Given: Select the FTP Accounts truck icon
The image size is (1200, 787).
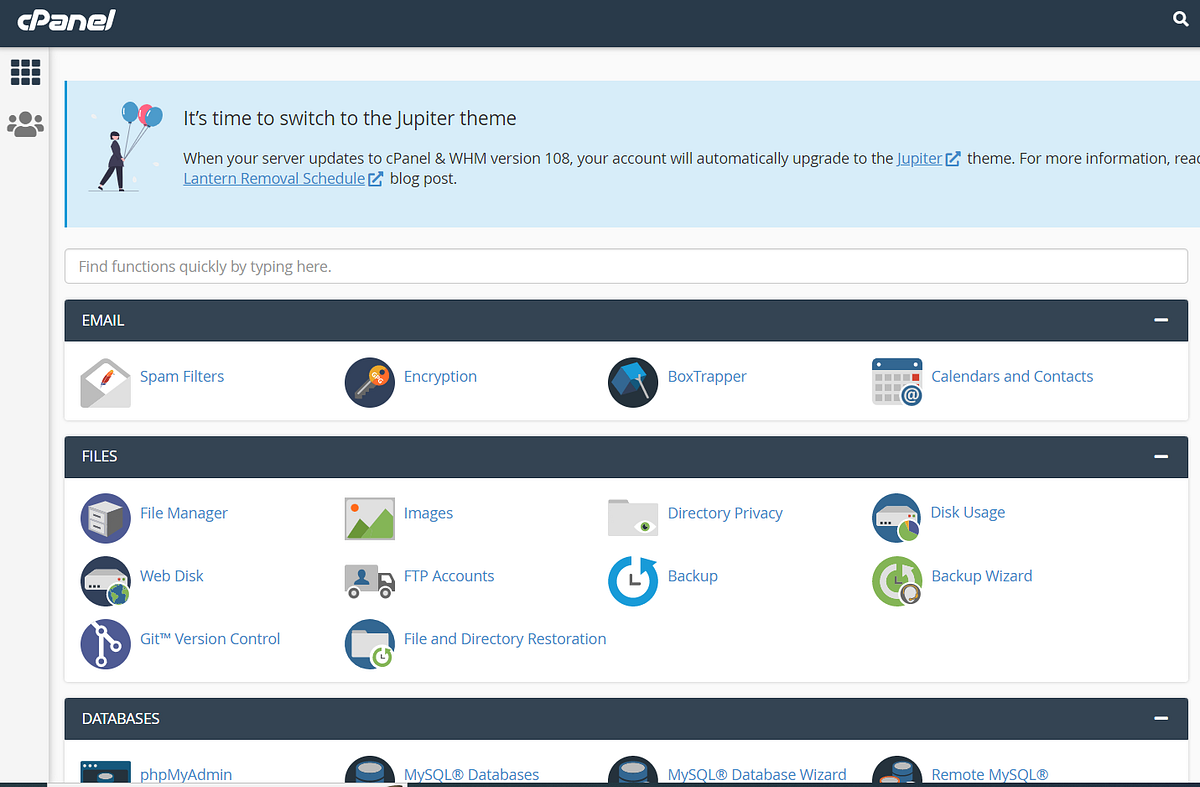Looking at the screenshot, I should 369,581.
